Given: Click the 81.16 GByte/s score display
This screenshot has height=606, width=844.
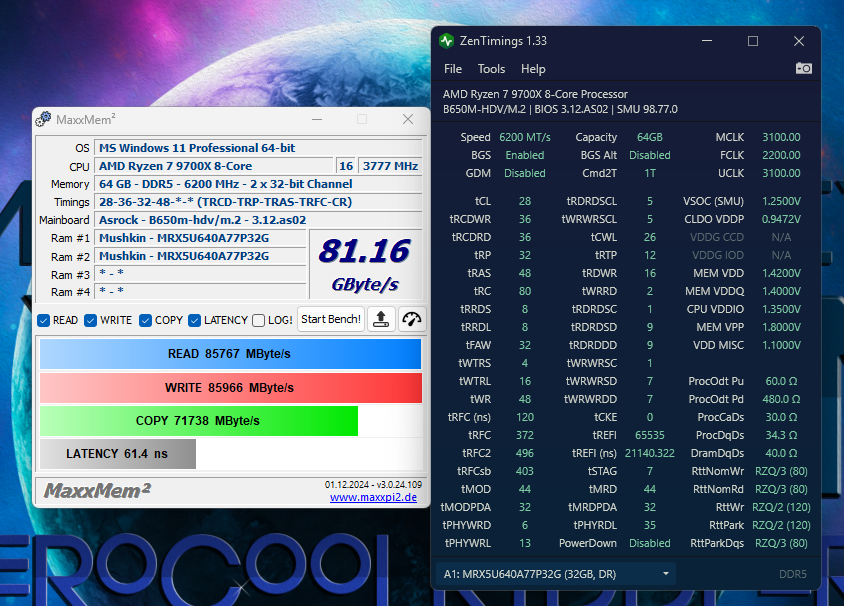Looking at the screenshot, I should pos(365,264).
